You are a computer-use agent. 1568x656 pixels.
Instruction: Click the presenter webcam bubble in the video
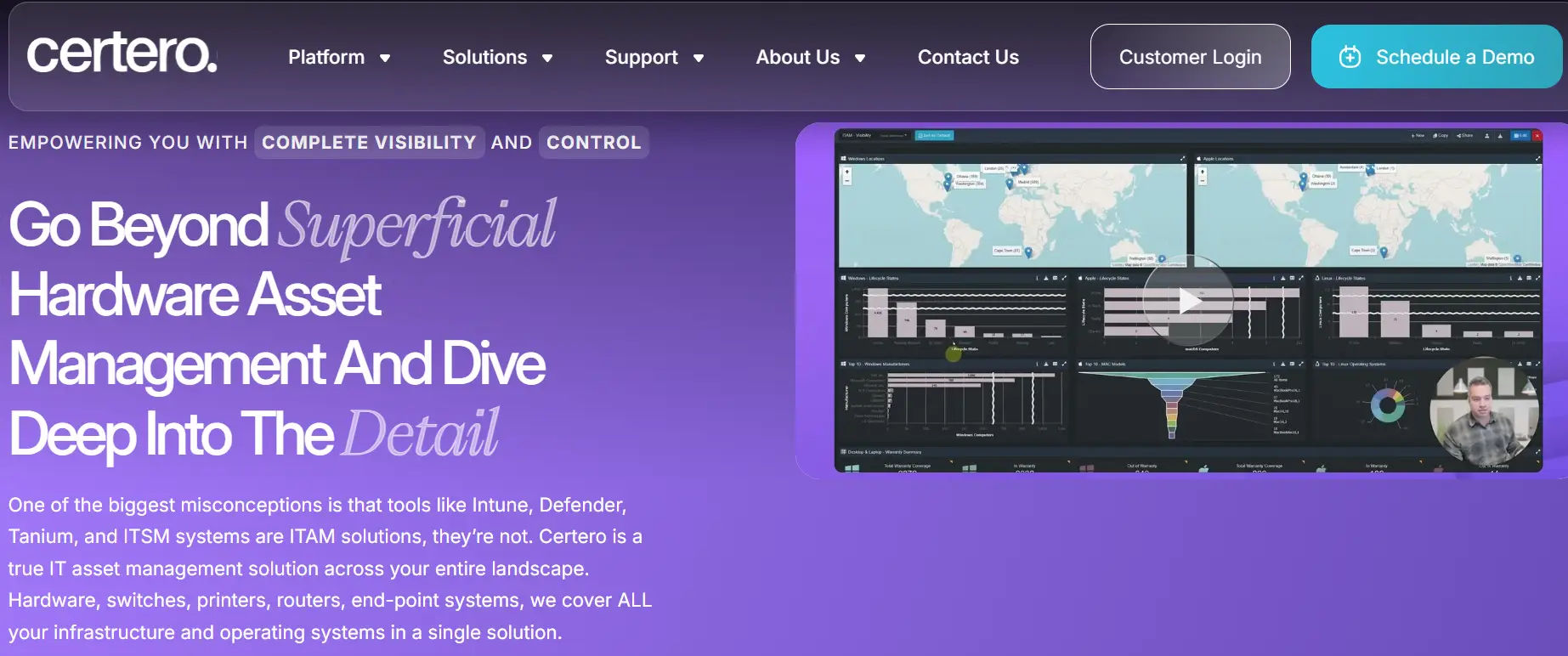1485,411
